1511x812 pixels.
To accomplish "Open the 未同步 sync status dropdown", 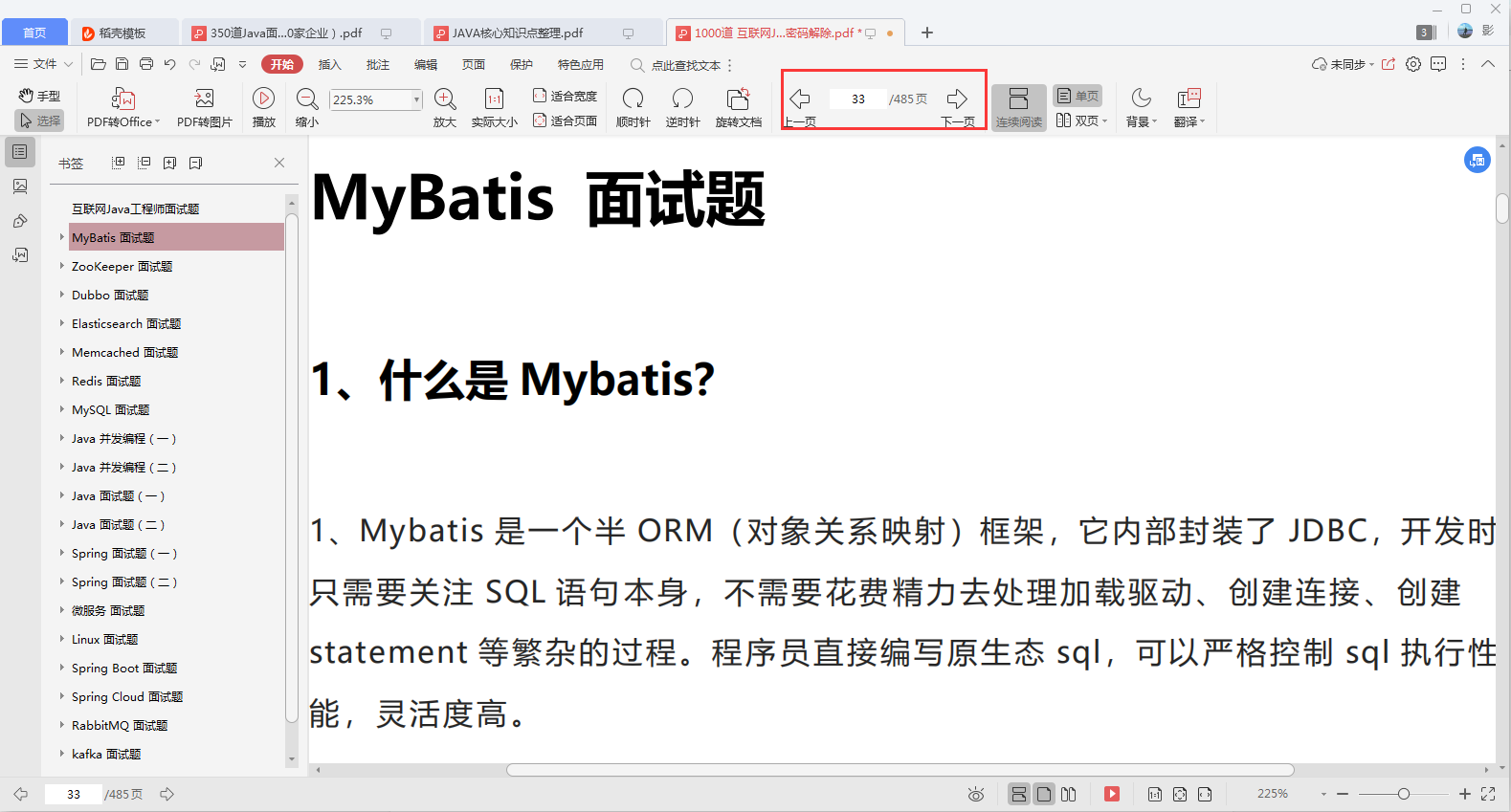I will click(1343, 64).
